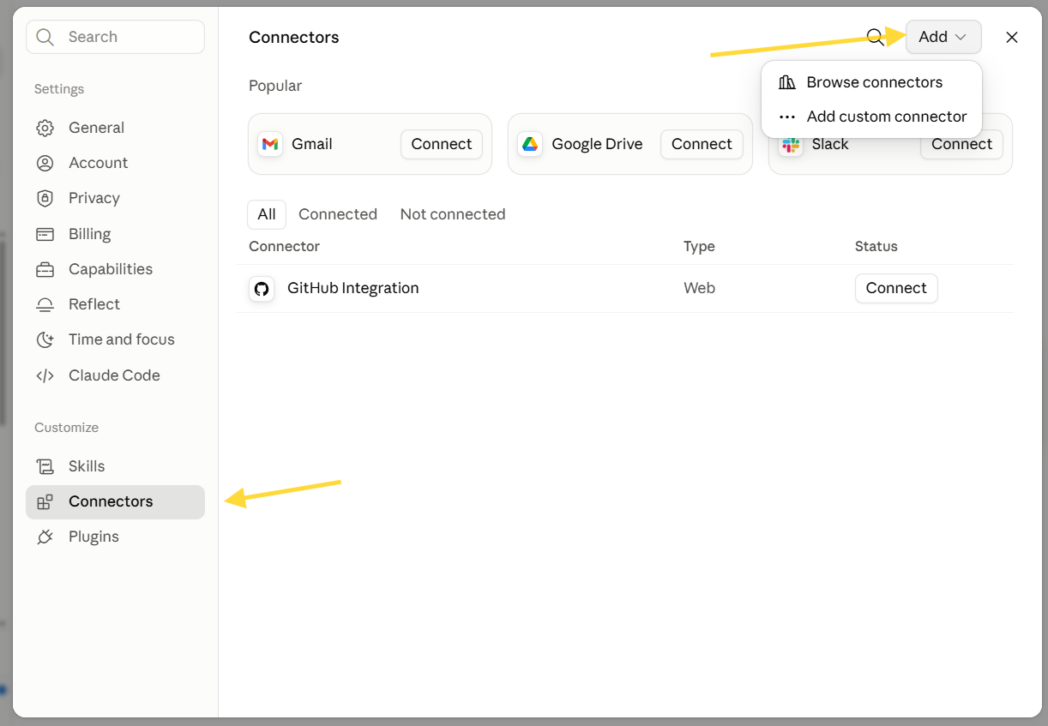Click the General gear icon

tap(45, 128)
